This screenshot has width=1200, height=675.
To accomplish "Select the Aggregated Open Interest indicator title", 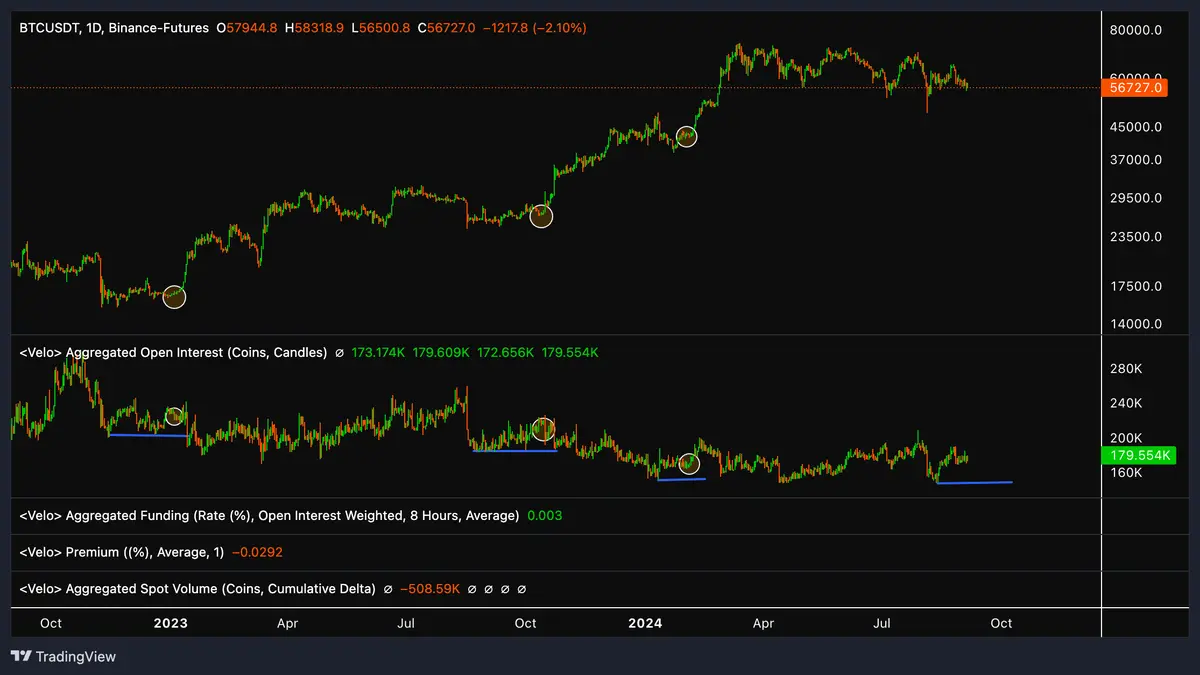I will pos(173,353).
